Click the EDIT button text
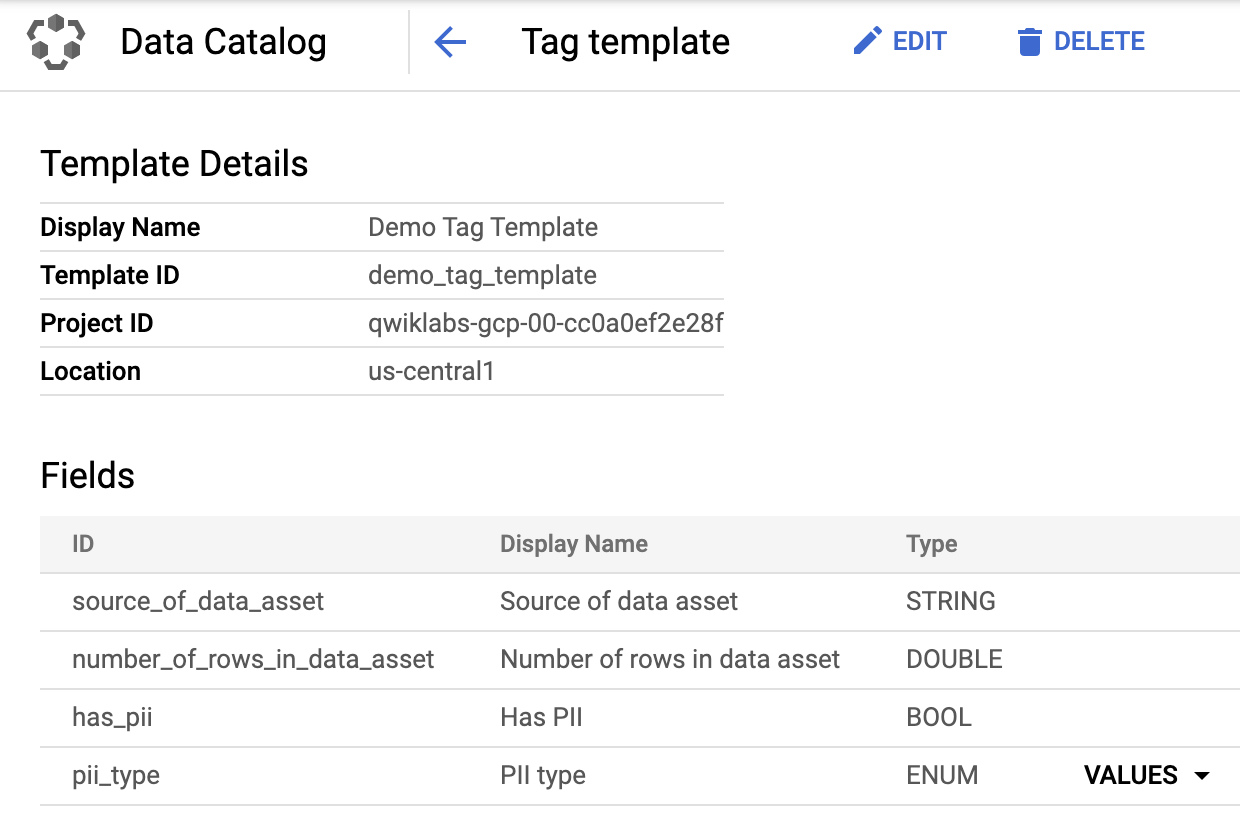 click(x=919, y=42)
